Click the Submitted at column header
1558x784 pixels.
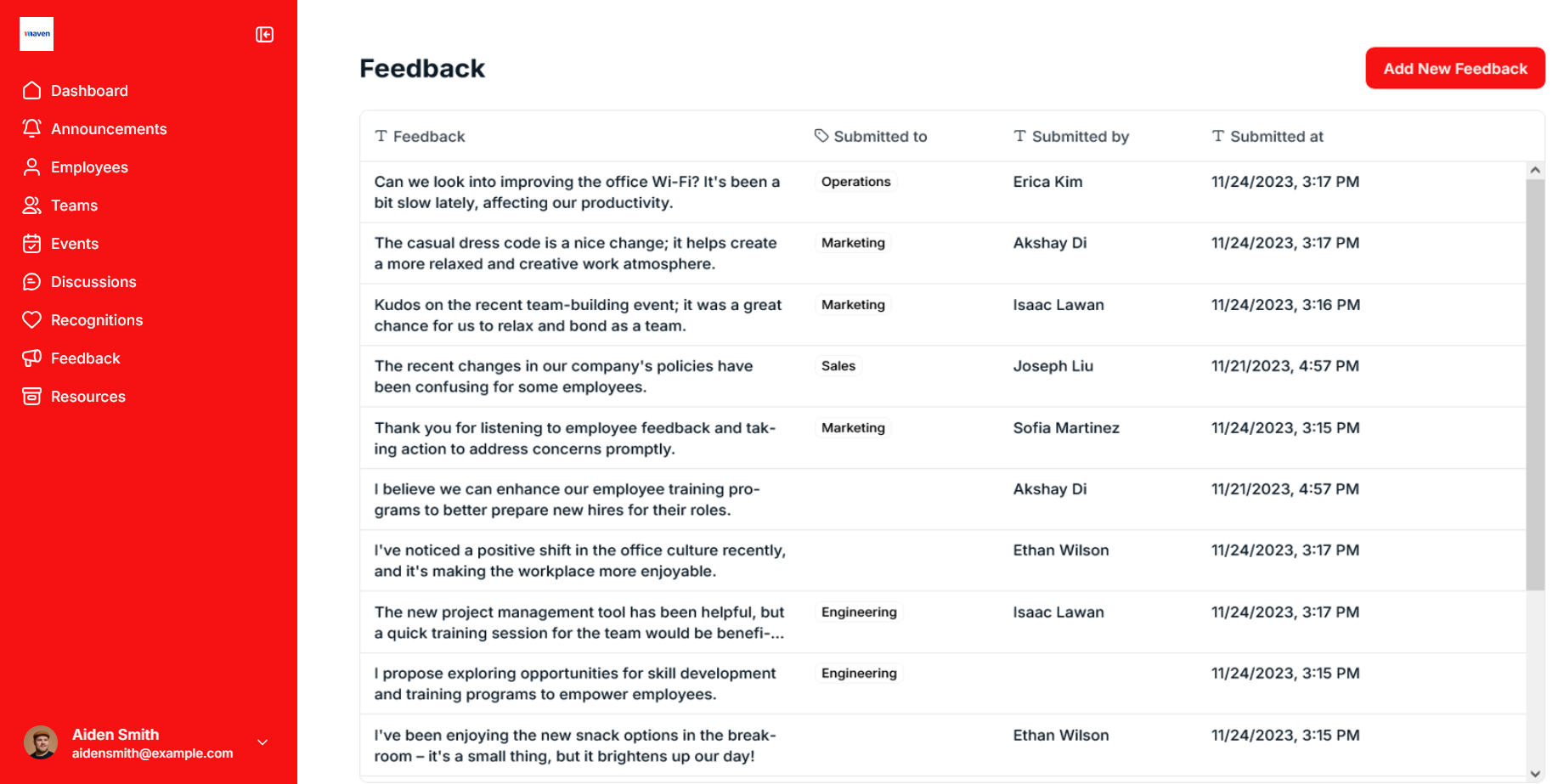[x=1276, y=137]
